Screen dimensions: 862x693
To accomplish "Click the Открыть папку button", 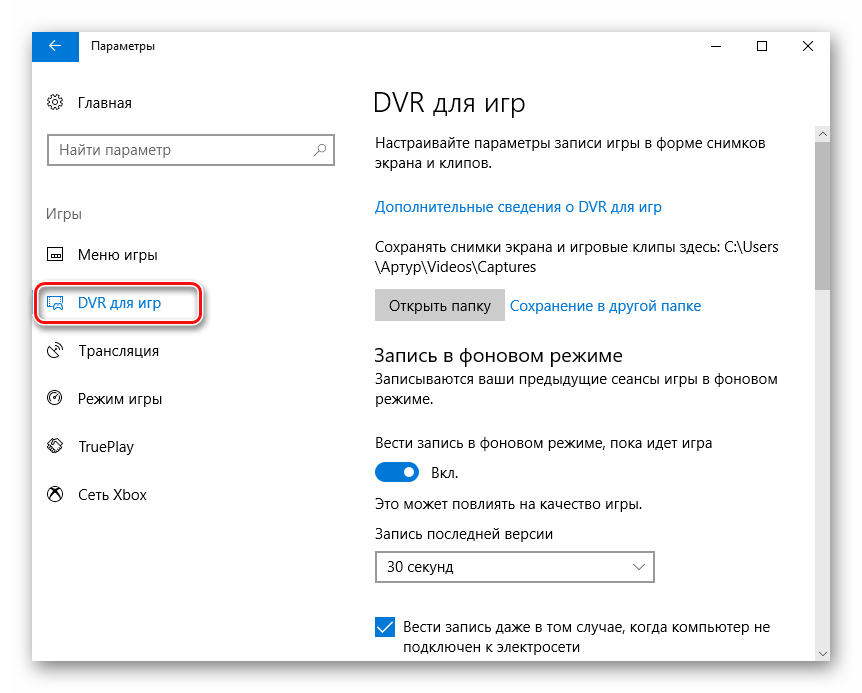I will (440, 306).
